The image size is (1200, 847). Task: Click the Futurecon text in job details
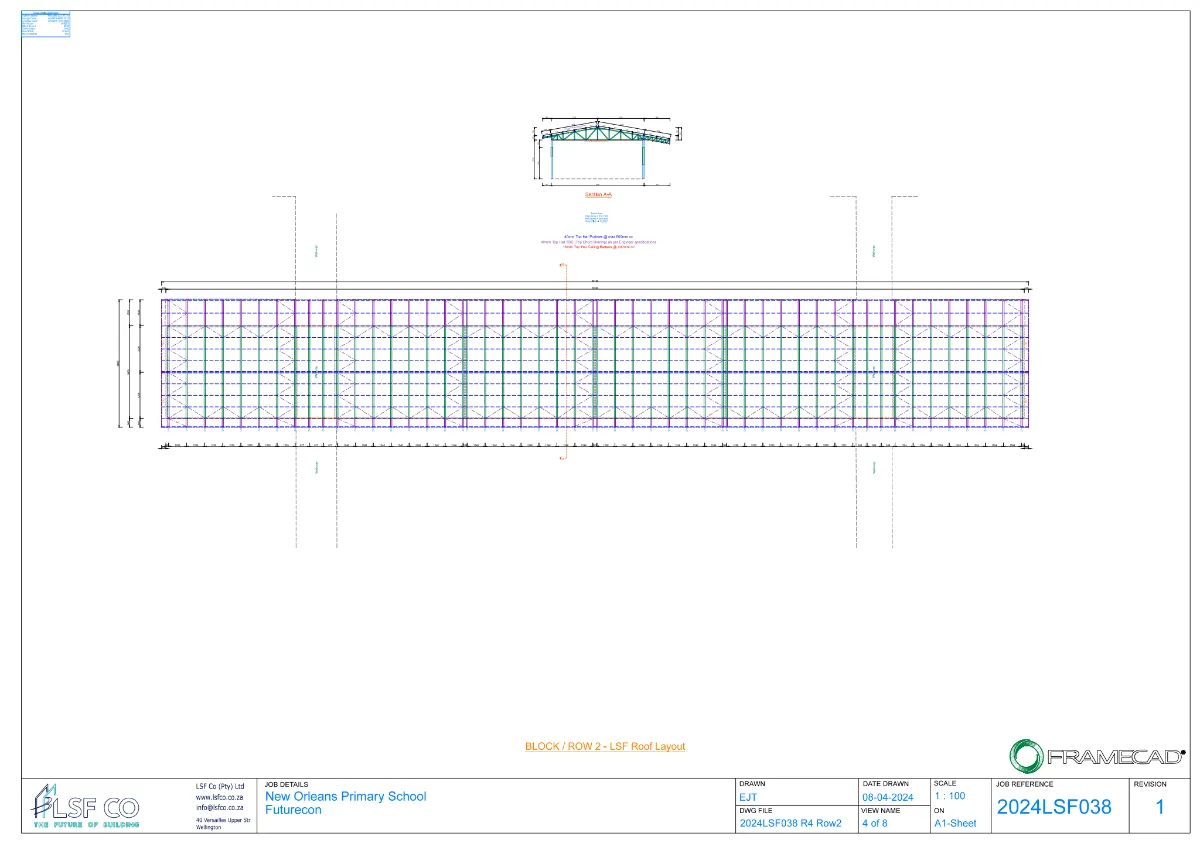(x=293, y=810)
